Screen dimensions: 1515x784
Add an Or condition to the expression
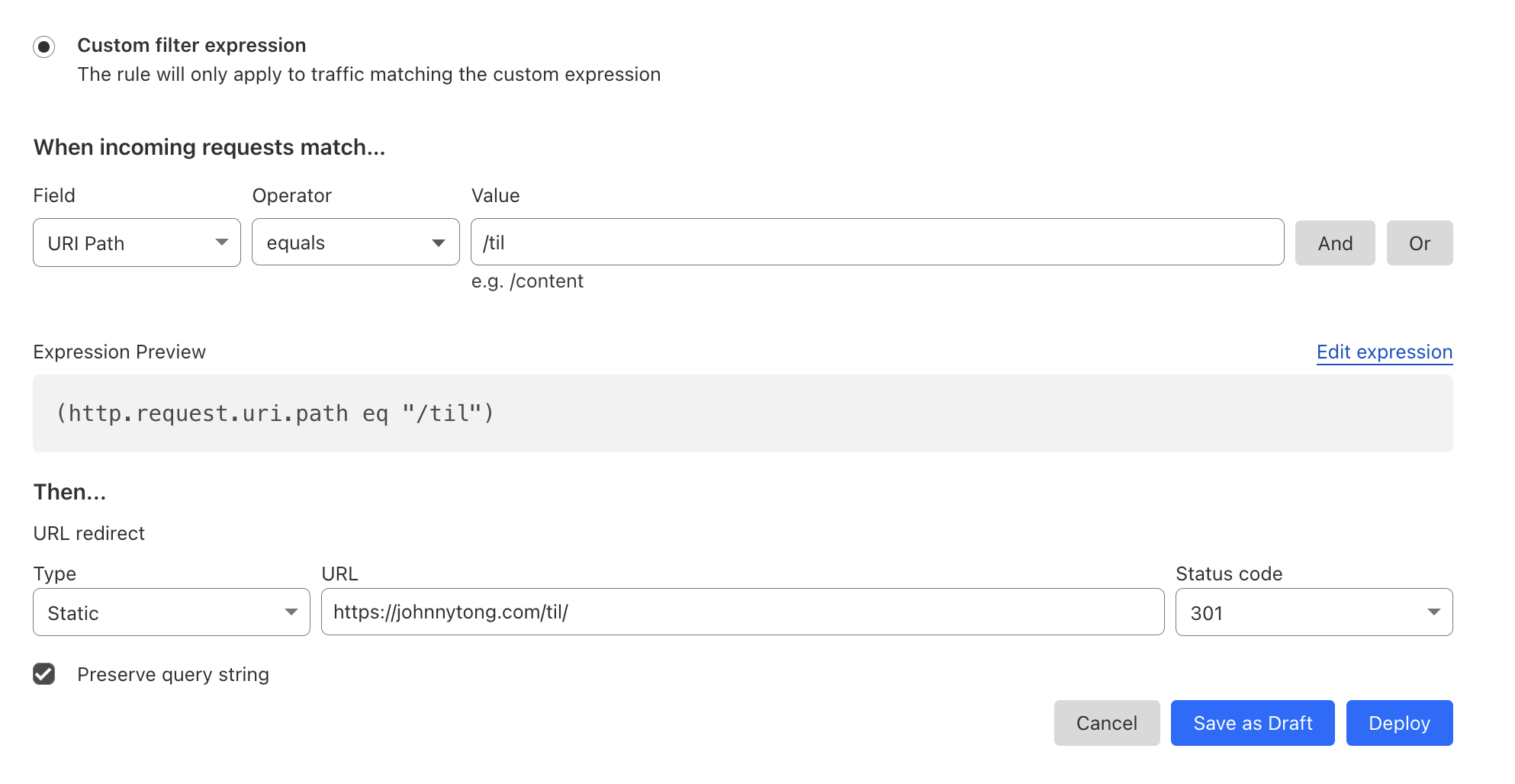[1419, 243]
